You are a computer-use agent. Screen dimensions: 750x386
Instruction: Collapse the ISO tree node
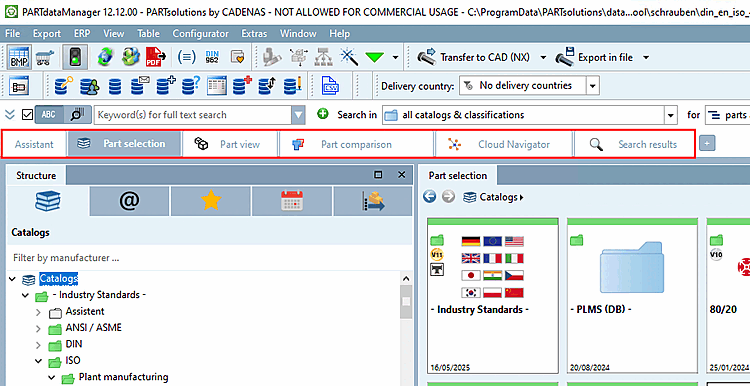(x=39, y=361)
